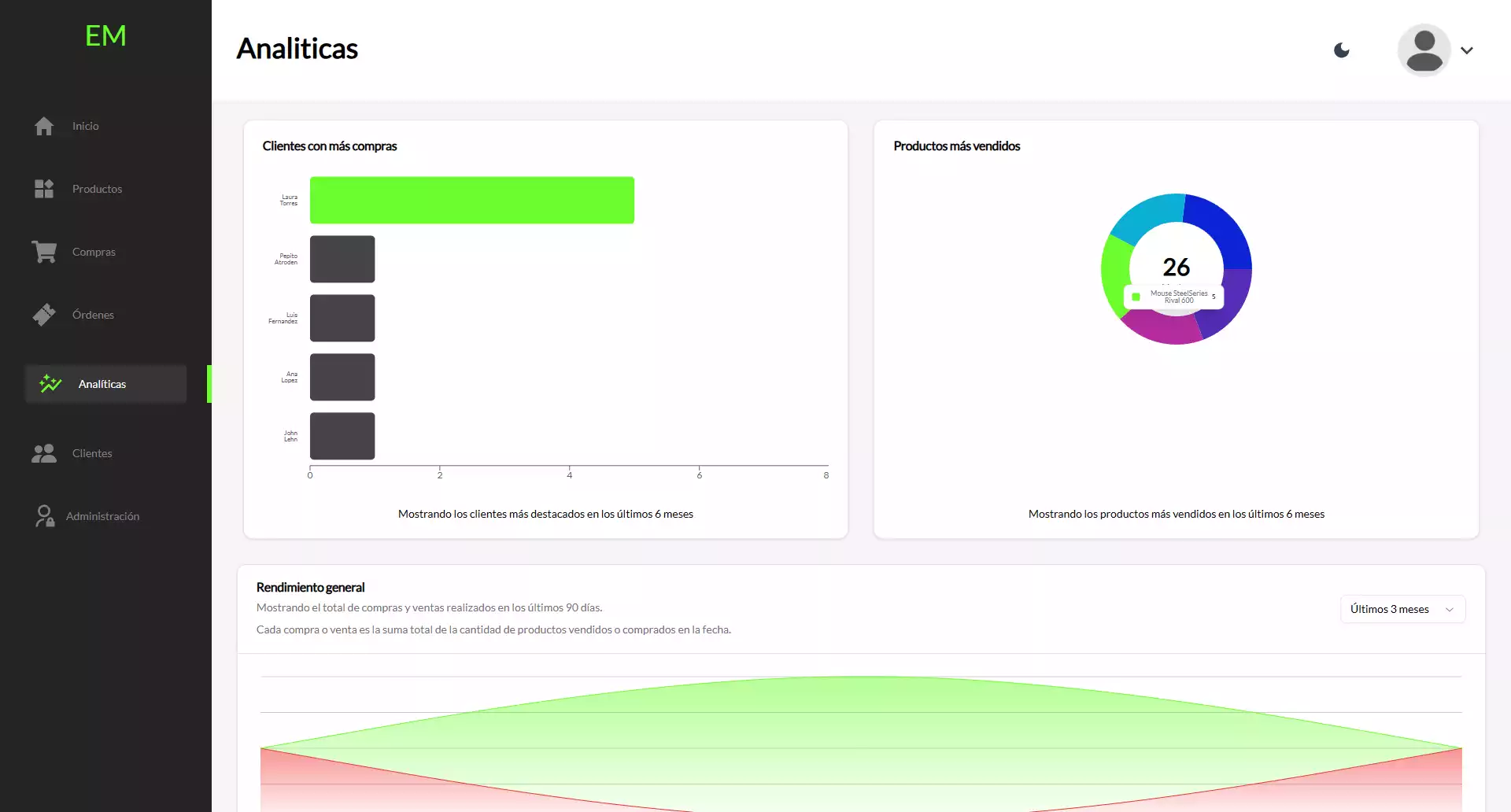This screenshot has height=812, width=1511.
Task: Click the Analiticas page title
Action: 297,48
